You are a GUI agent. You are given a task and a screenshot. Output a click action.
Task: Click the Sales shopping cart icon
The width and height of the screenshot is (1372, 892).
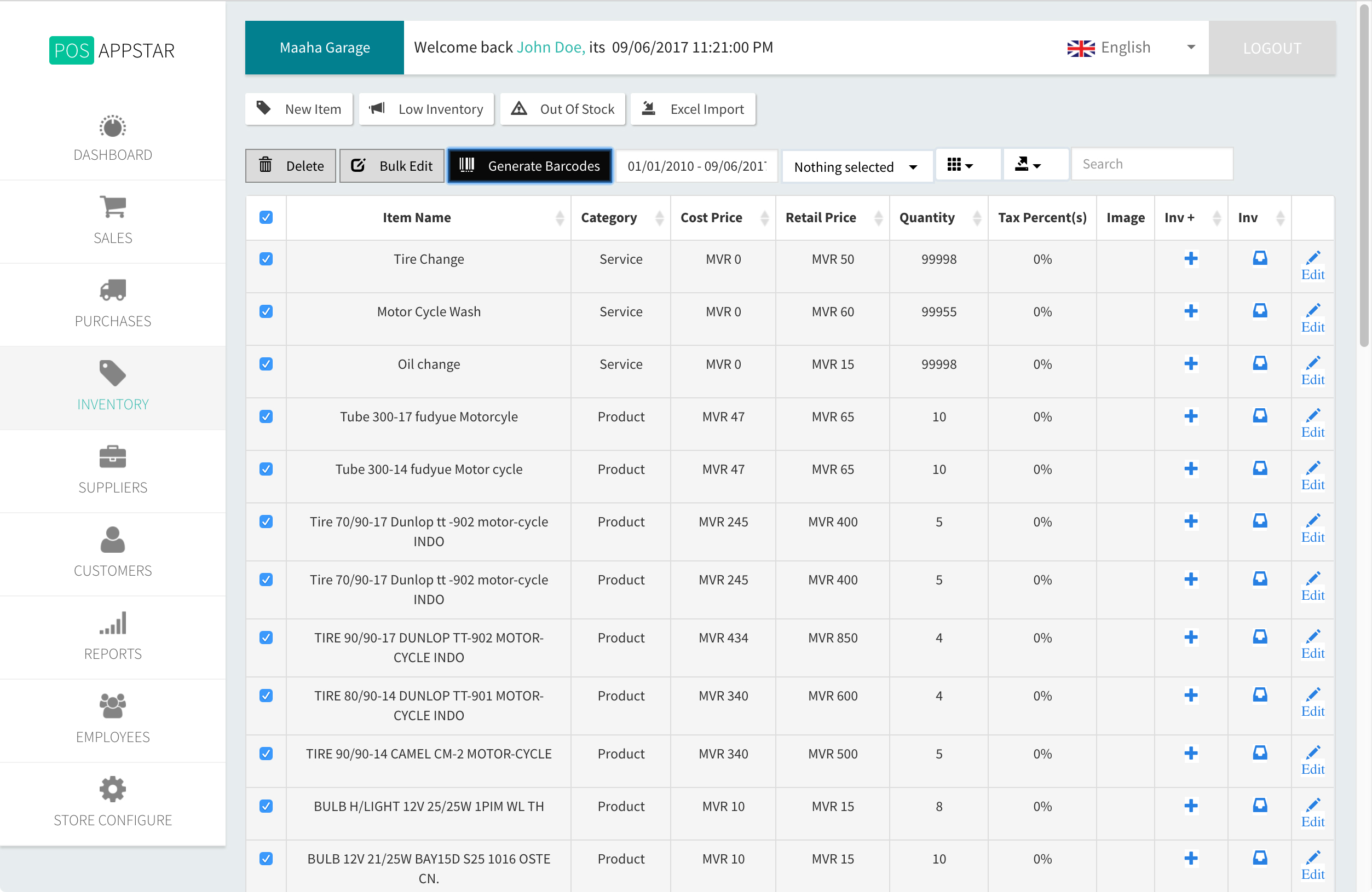pos(112,207)
